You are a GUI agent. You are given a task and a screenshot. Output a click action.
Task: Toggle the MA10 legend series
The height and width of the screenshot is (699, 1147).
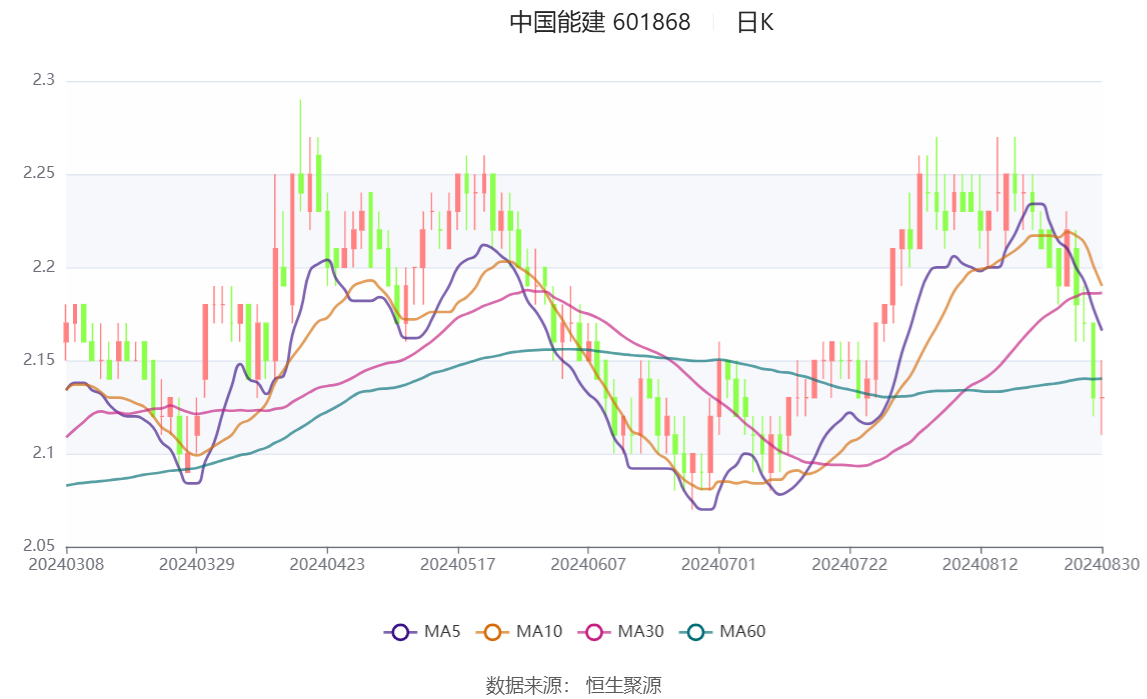(519, 632)
